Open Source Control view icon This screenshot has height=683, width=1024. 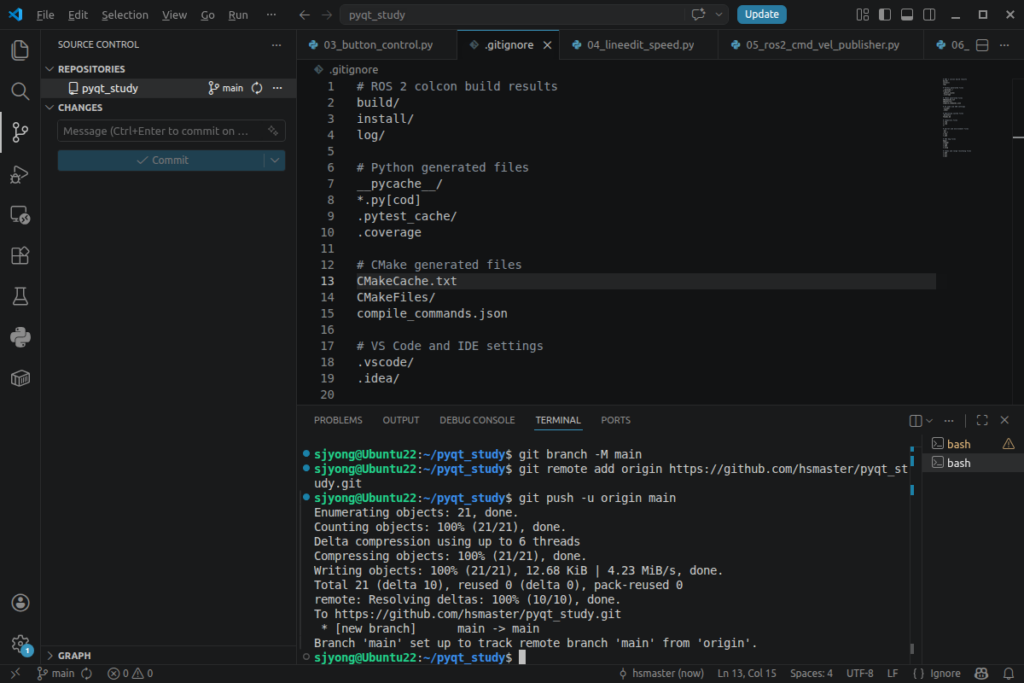tap(20, 132)
